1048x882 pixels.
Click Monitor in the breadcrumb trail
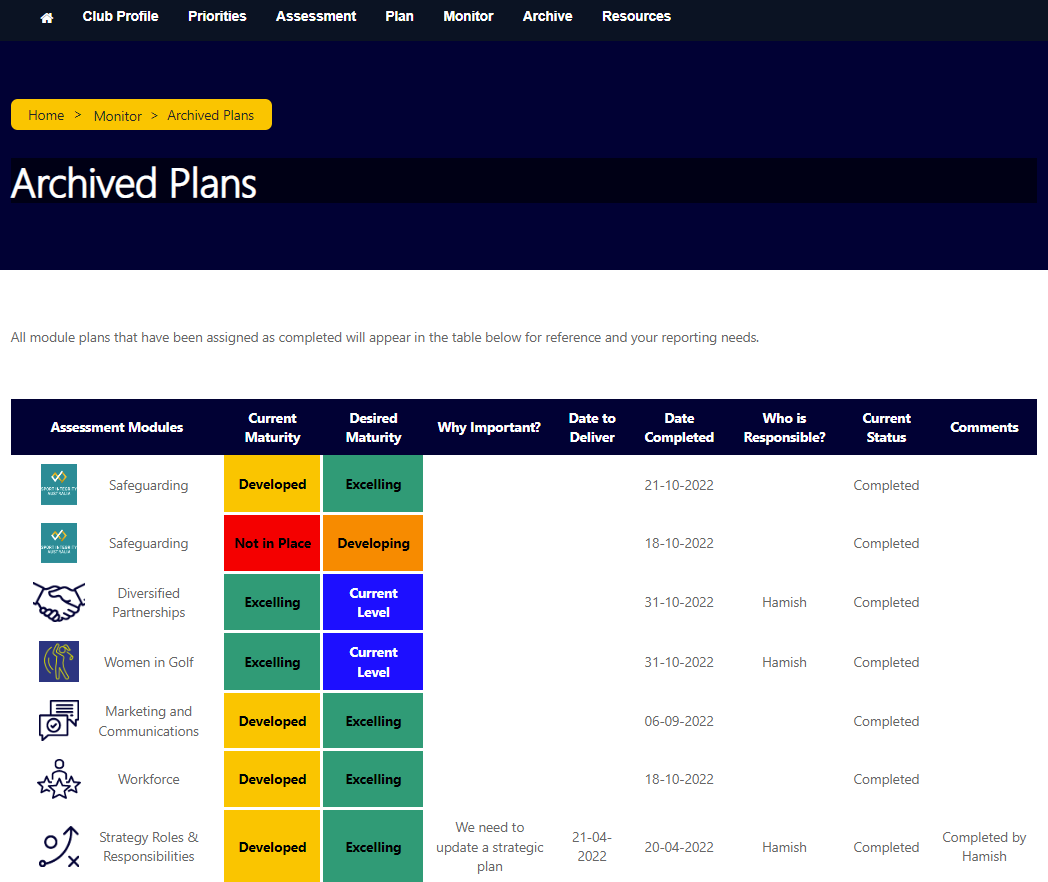117,115
